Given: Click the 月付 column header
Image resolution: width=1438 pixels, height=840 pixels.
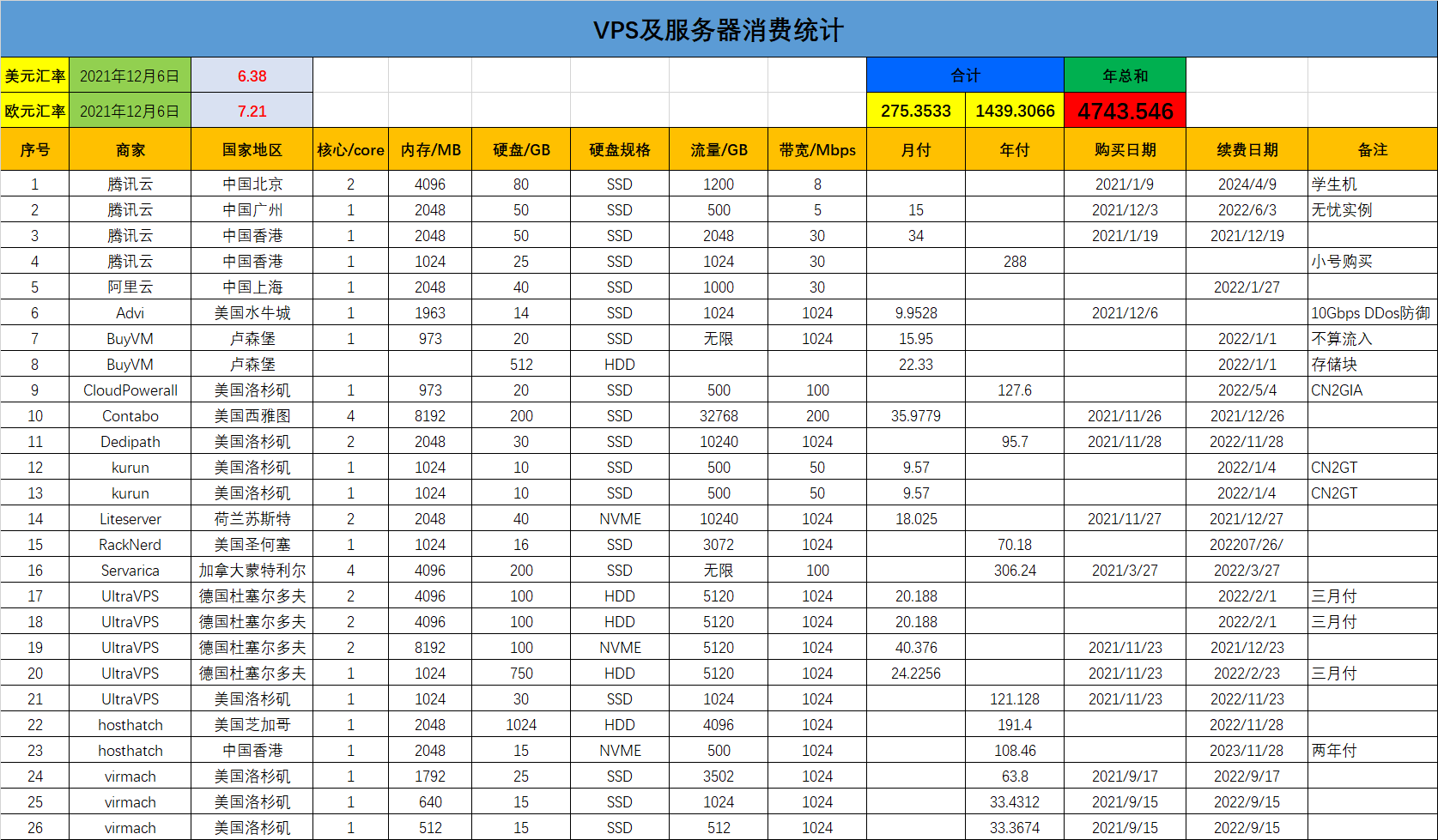Looking at the screenshot, I should [916, 149].
